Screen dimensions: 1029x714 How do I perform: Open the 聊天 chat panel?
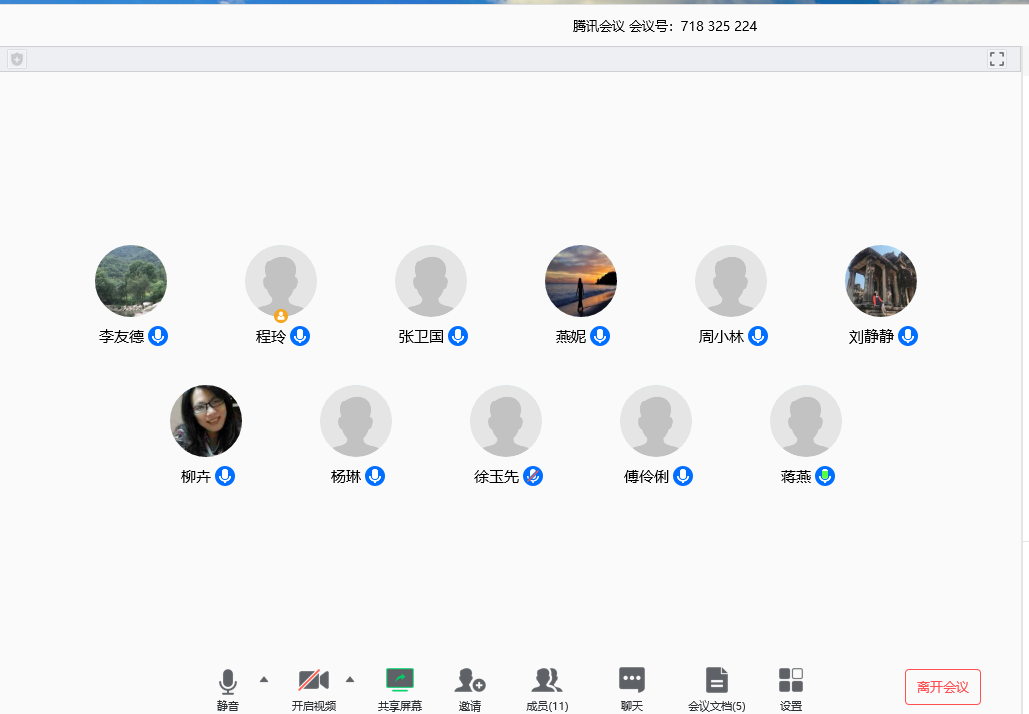632,681
